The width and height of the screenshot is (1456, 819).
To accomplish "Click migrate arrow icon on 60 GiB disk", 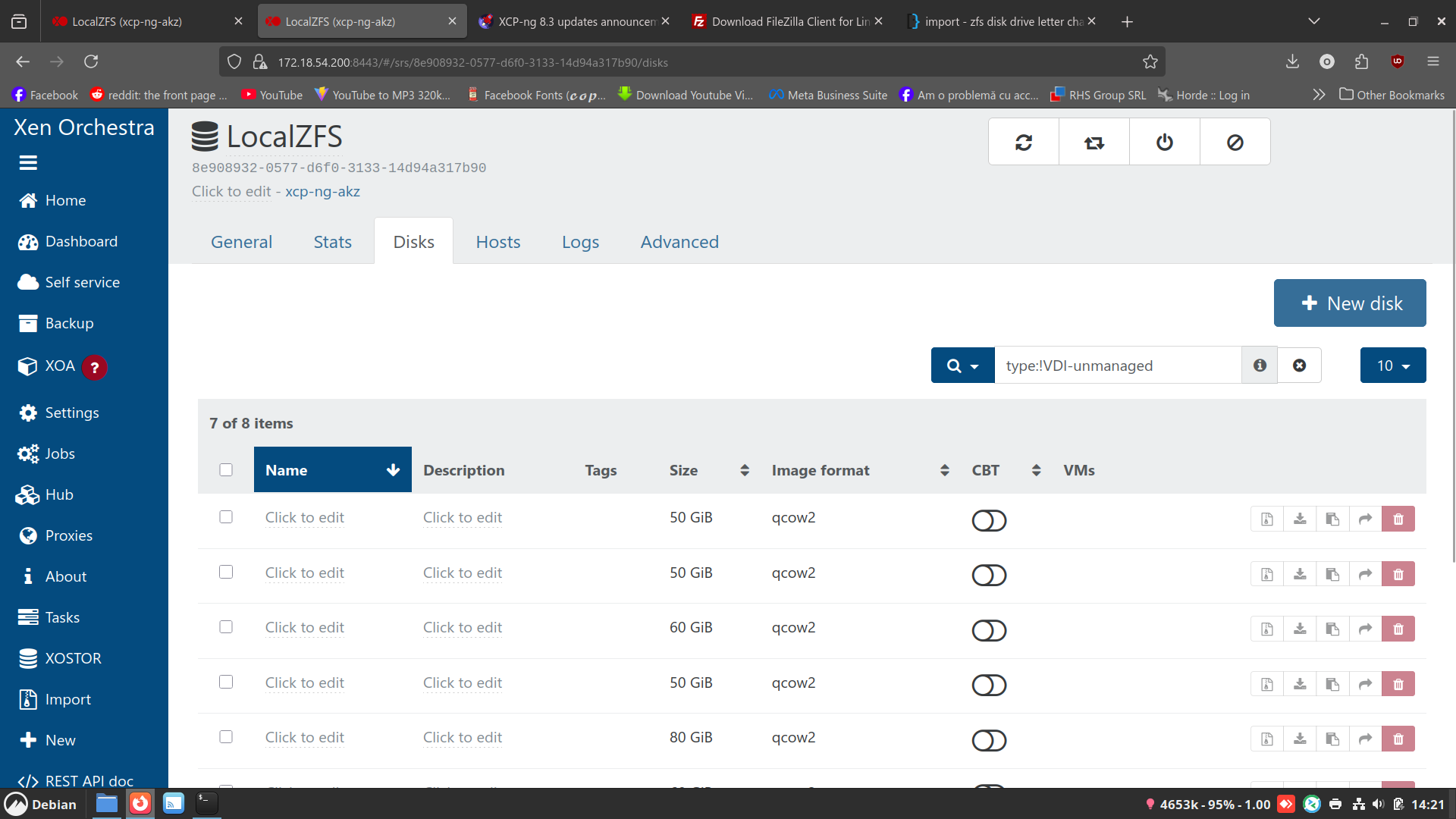I will pyautogui.click(x=1365, y=629).
